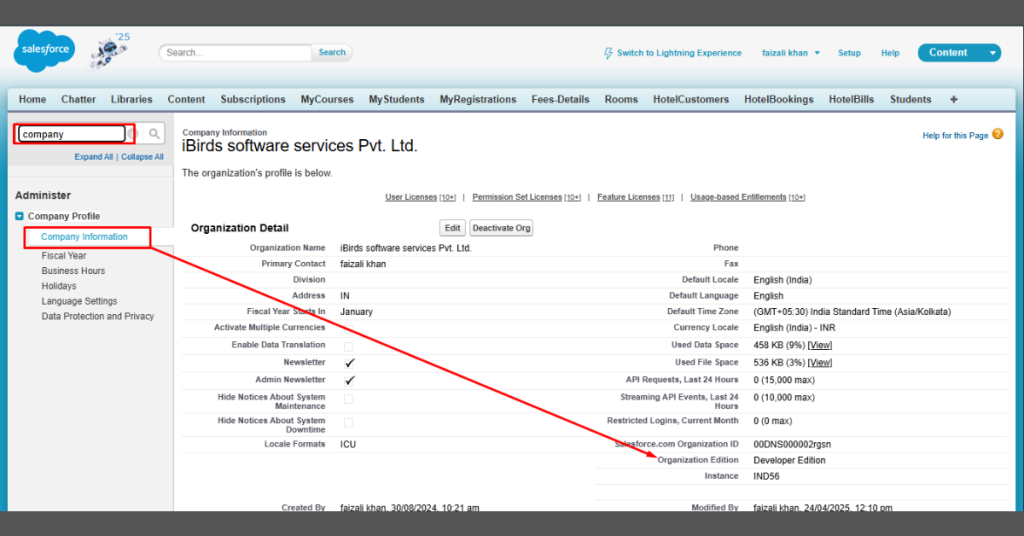
Task: Open the MyStudents tab
Action: point(396,99)
